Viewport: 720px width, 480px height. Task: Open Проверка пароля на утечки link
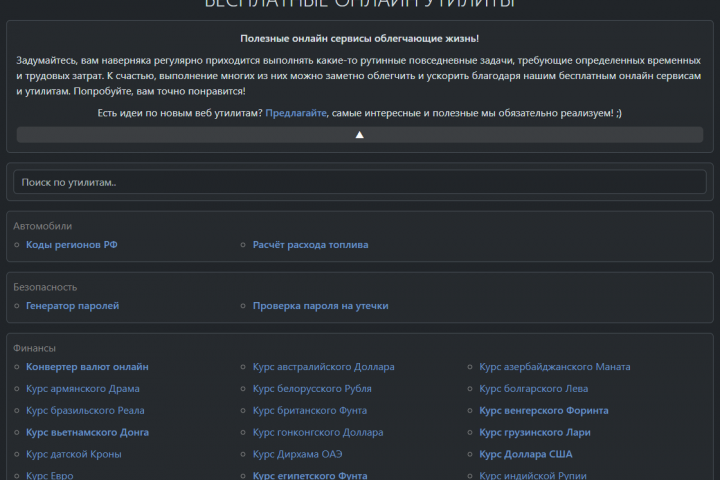coord(320,306)
